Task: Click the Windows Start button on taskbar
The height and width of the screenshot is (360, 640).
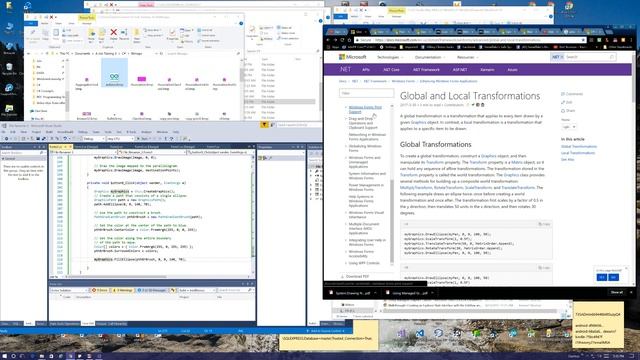Action: pos(4,356)
